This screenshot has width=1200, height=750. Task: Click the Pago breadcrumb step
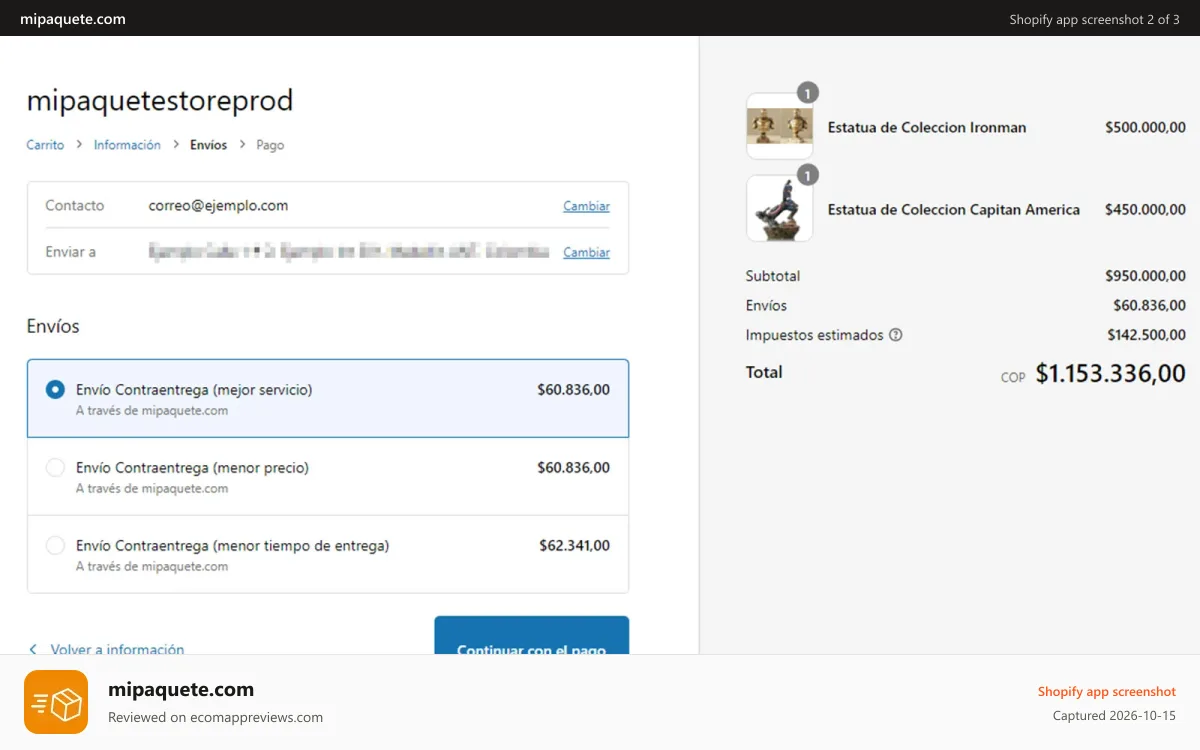(270, 145)
